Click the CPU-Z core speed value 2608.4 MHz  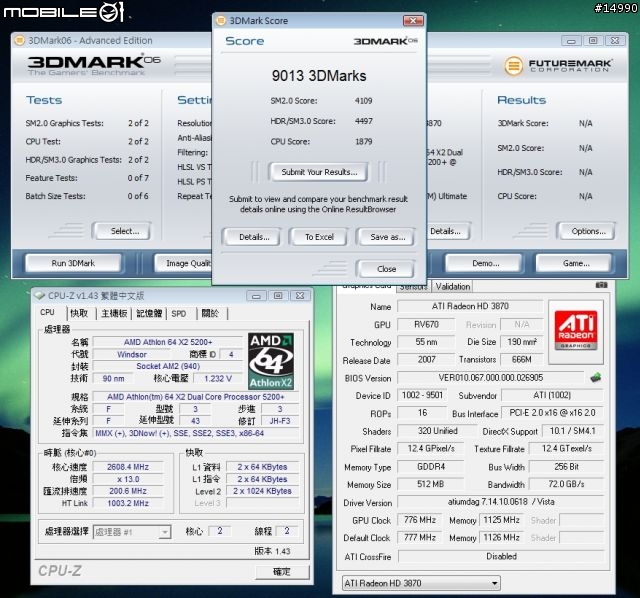click(x=128, y=467)
